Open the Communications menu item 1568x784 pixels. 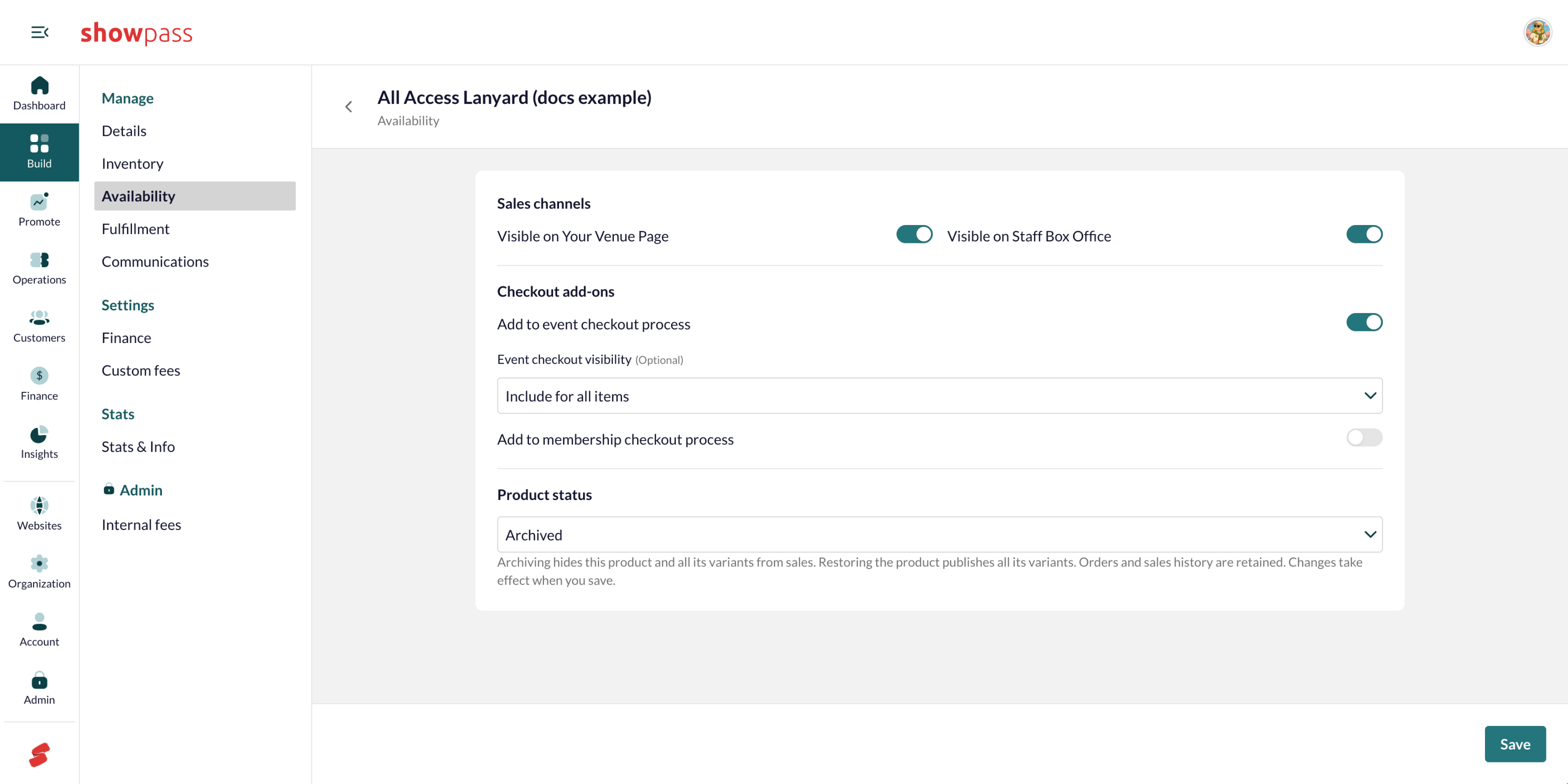pos(195,261)
